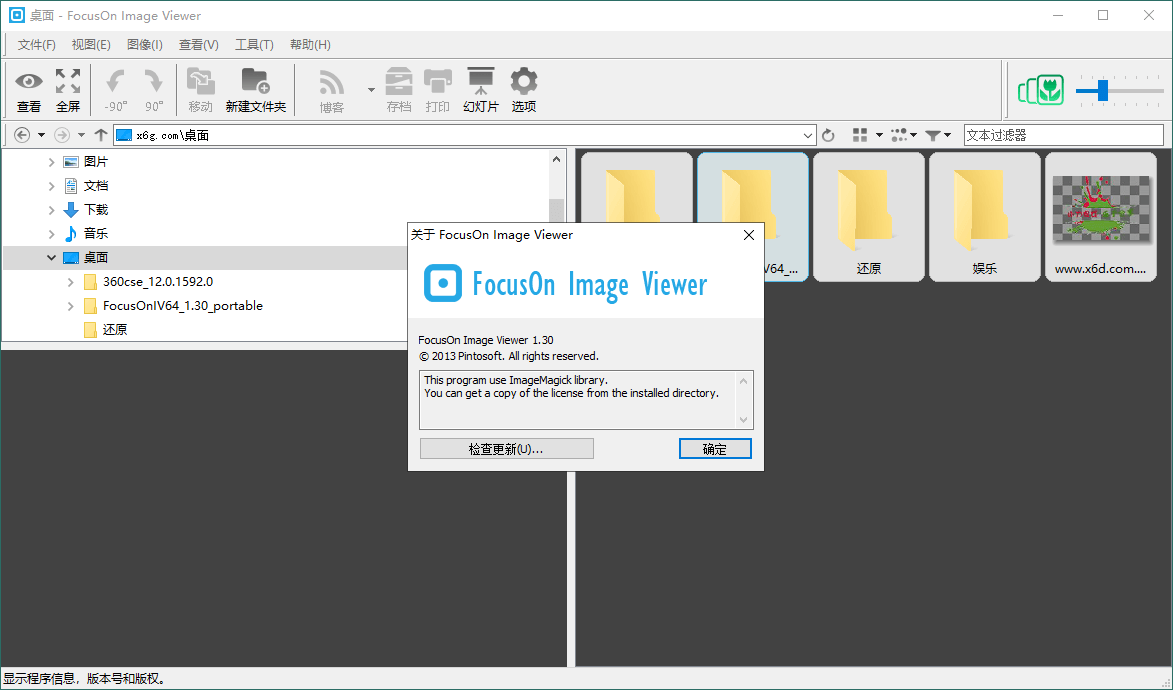Open the 选项 options settings
1173x690 pixels.
[523, 88]
